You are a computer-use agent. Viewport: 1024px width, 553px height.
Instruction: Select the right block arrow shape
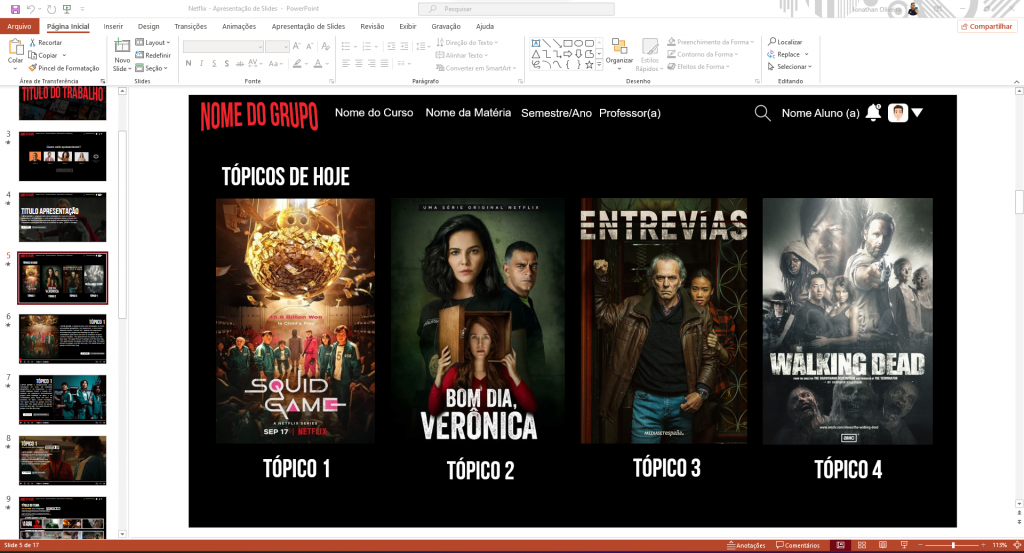click(x=568, y=54)
